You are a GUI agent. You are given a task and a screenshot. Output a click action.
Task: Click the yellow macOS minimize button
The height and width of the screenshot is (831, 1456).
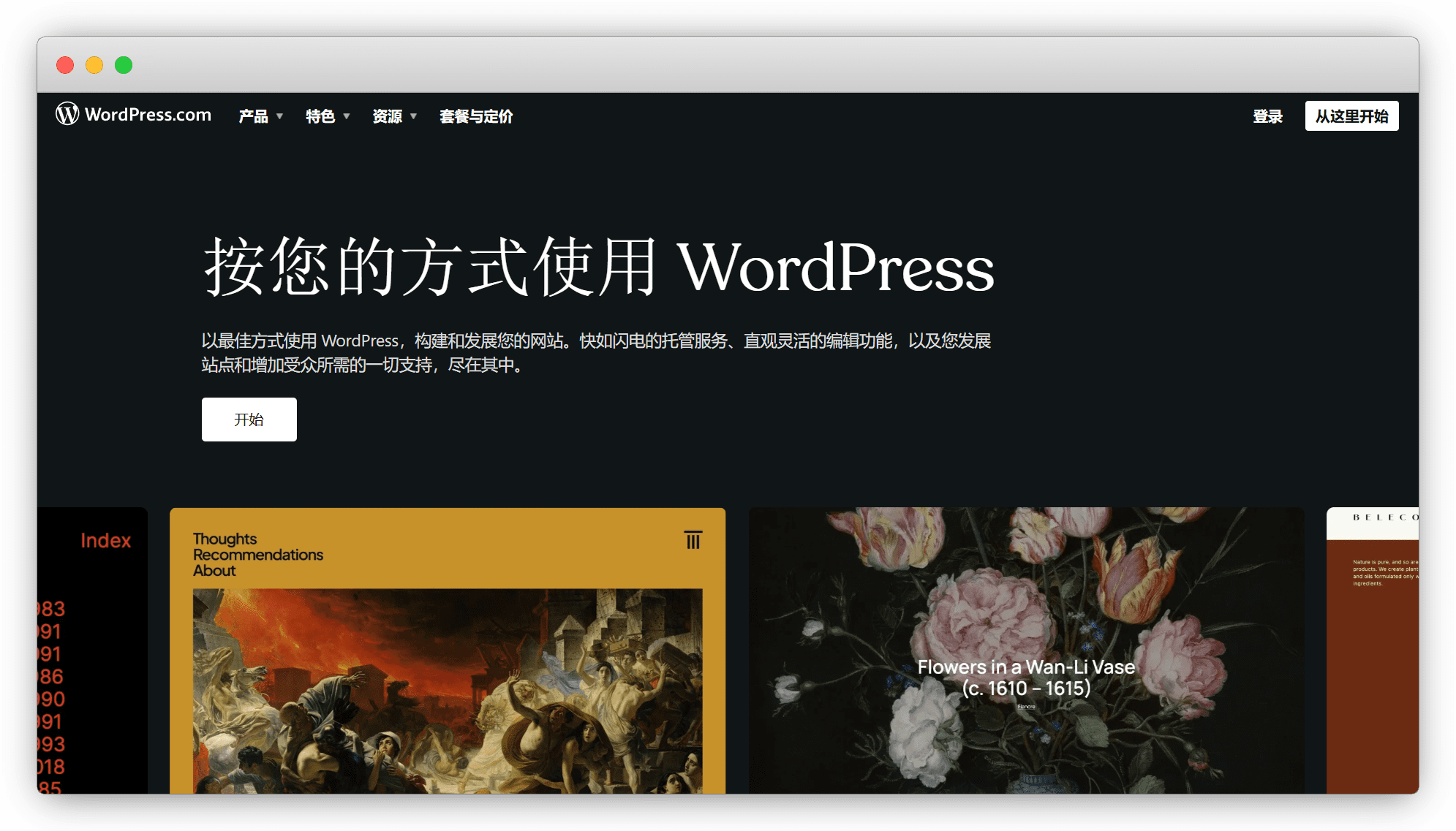point(94,65)
